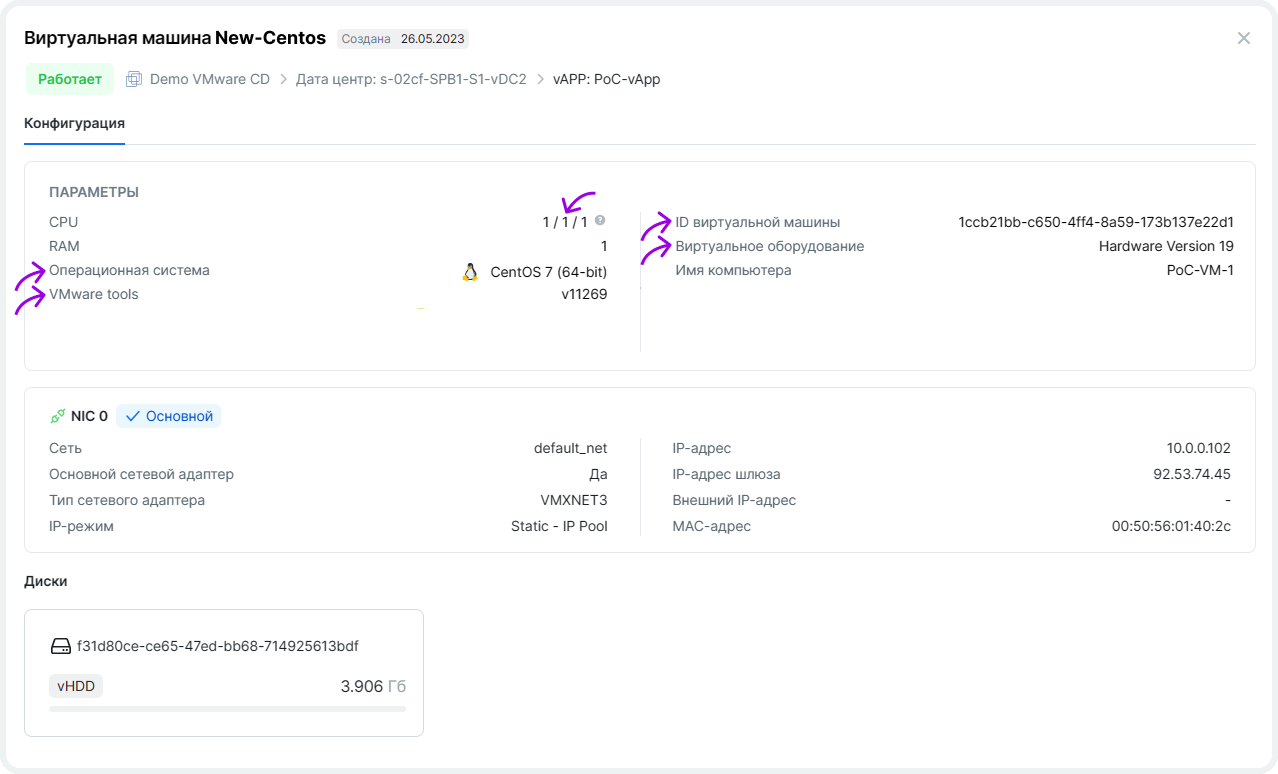Open the Конфигурация tab

click(74, 123)
